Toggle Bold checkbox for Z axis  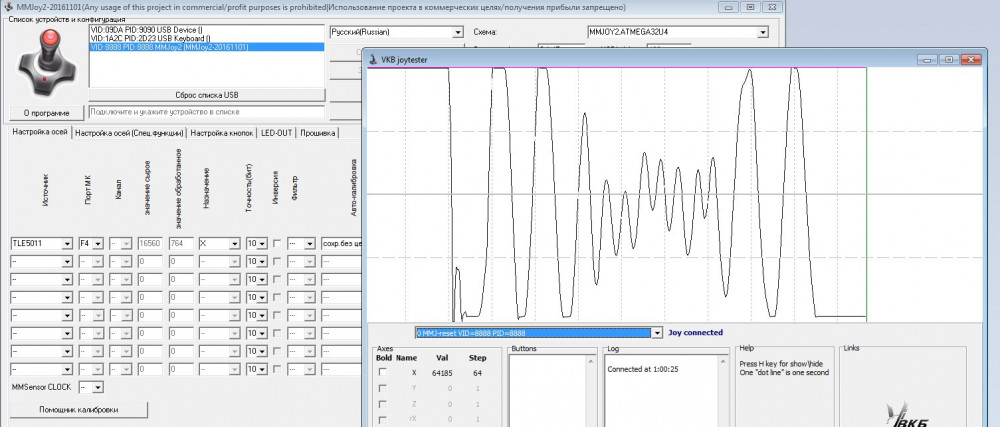381,404
